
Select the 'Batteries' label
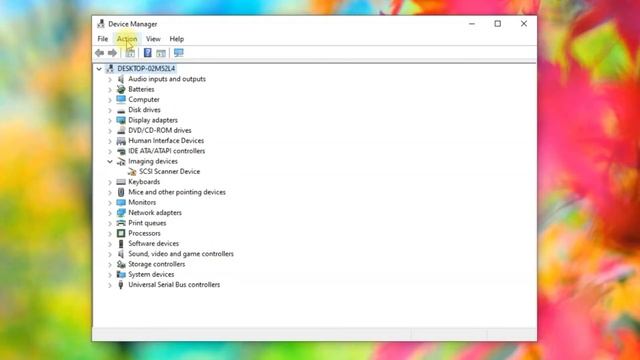pyautogui.click(x=141, y=89)
